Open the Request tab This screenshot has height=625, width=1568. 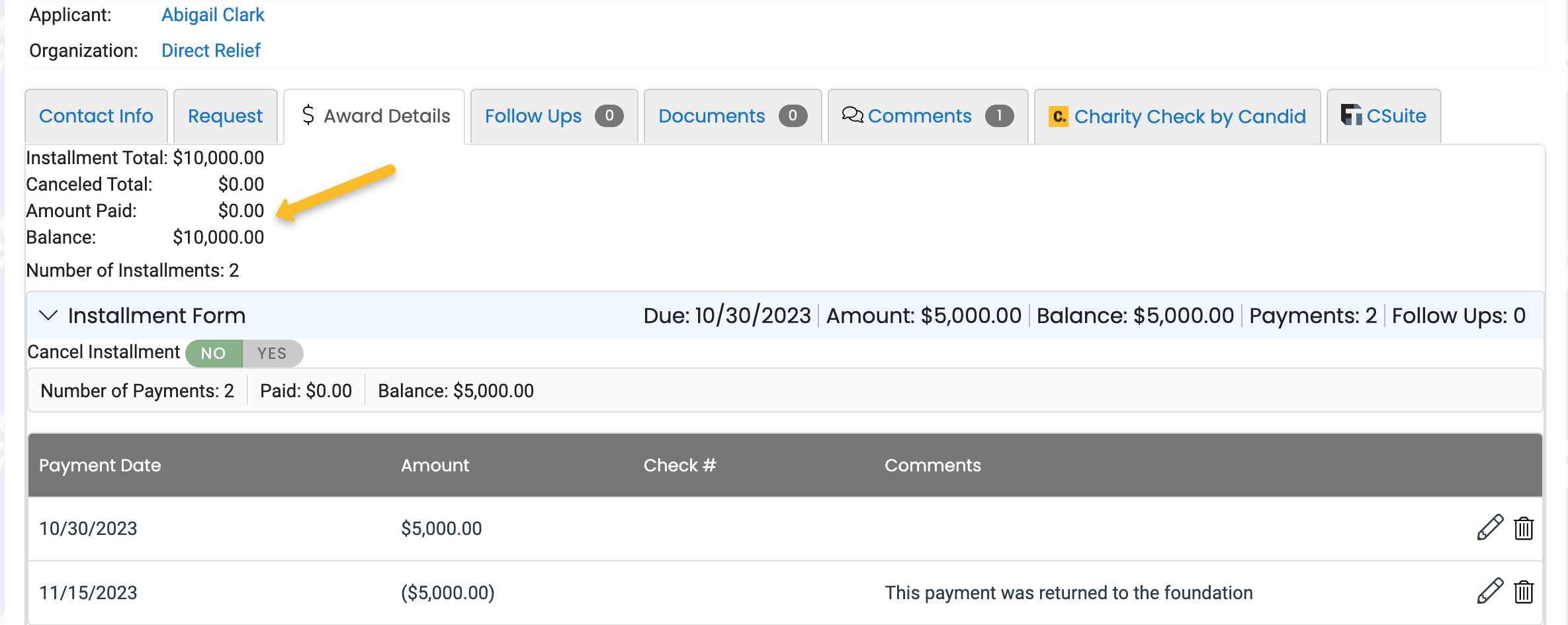(x=225, y=115)
